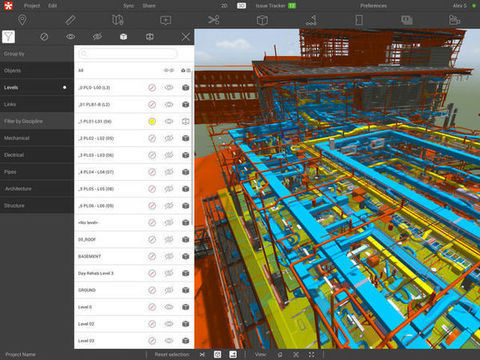
Task: Open the Project menu
Action: coord(32,6)
